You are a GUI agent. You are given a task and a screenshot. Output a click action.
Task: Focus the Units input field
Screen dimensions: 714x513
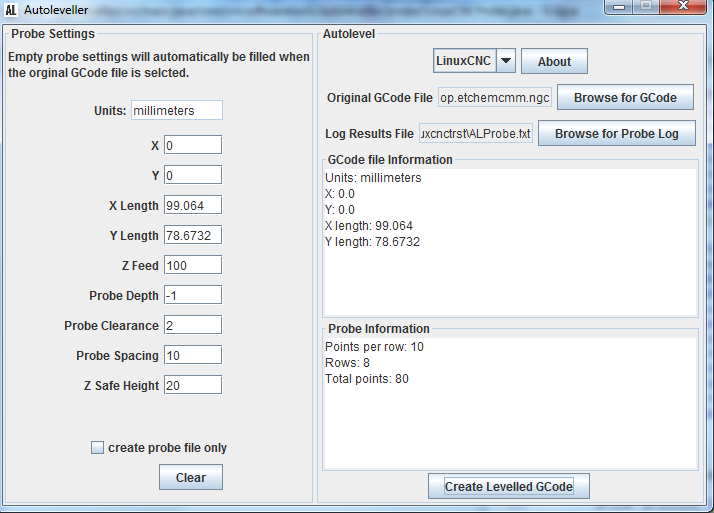click(x=177, y=110)
